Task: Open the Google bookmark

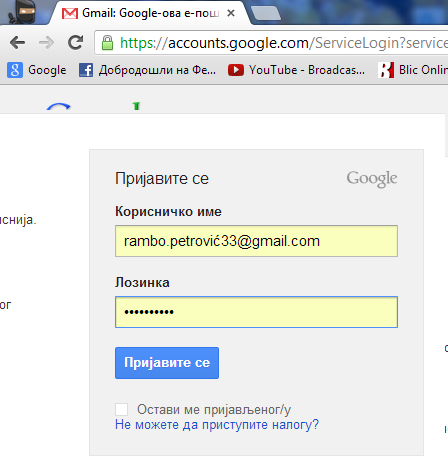Action: tap(37, 70)
